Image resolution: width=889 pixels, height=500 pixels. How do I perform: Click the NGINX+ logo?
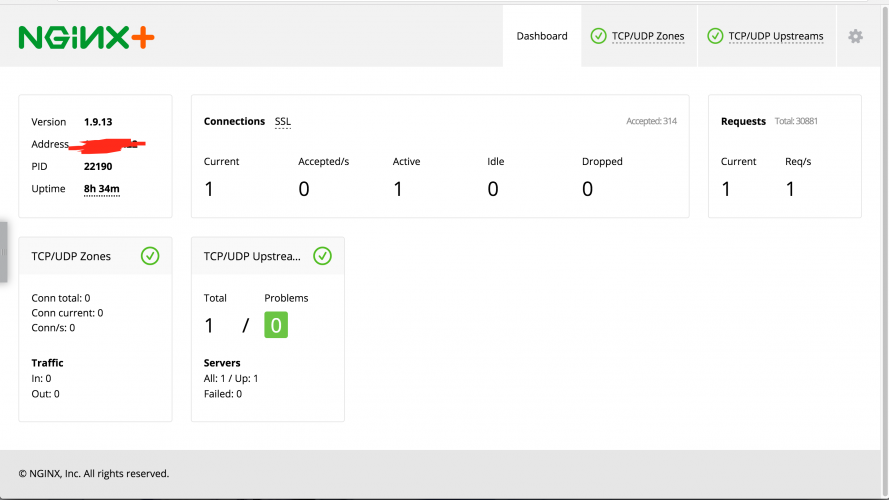tap(86, 37)
